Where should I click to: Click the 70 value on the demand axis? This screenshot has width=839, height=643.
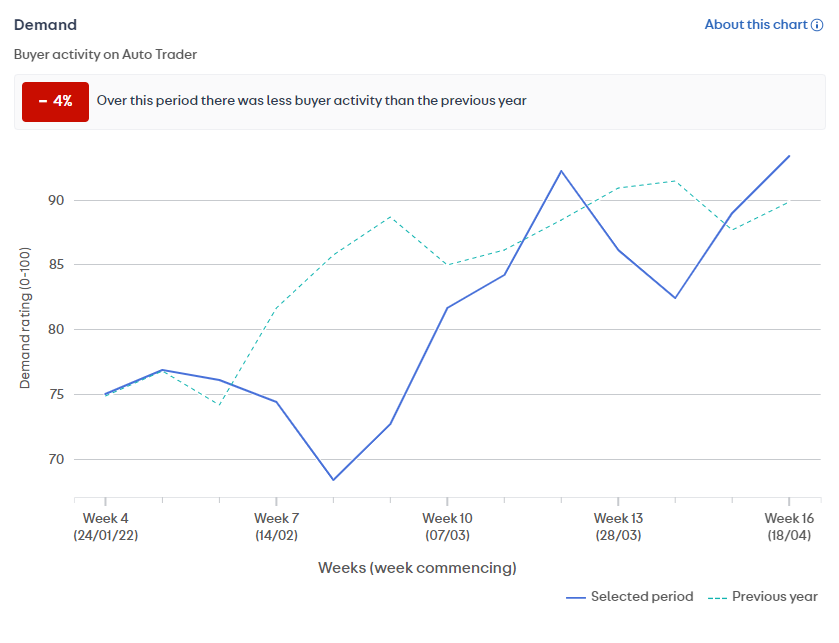[54, 459]
